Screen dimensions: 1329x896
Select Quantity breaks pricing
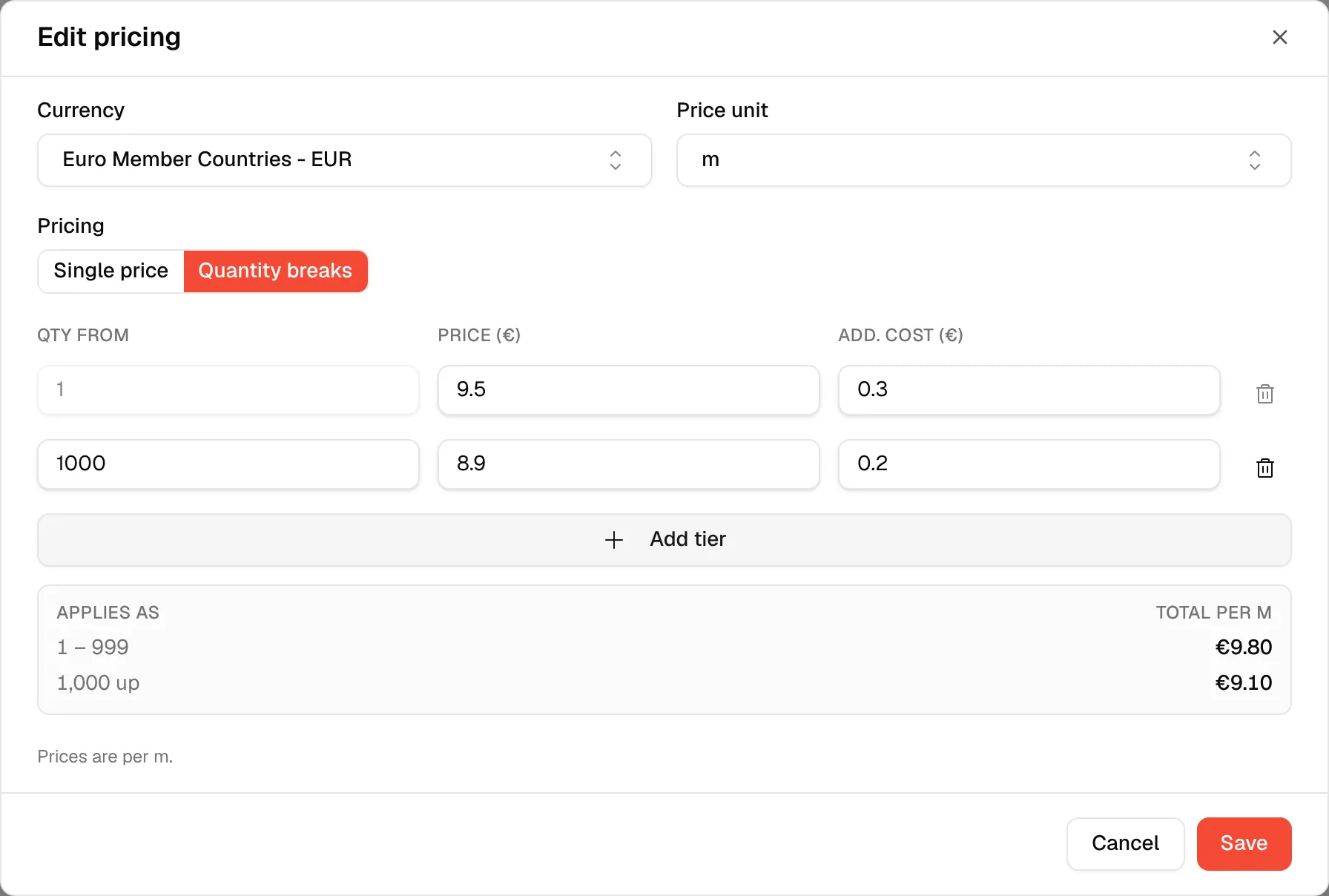pos(275,271)
